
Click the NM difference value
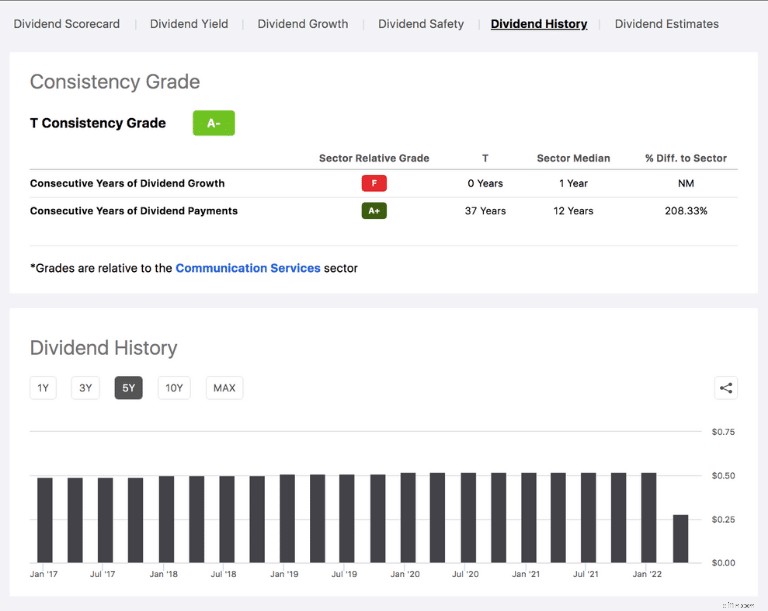686,183
